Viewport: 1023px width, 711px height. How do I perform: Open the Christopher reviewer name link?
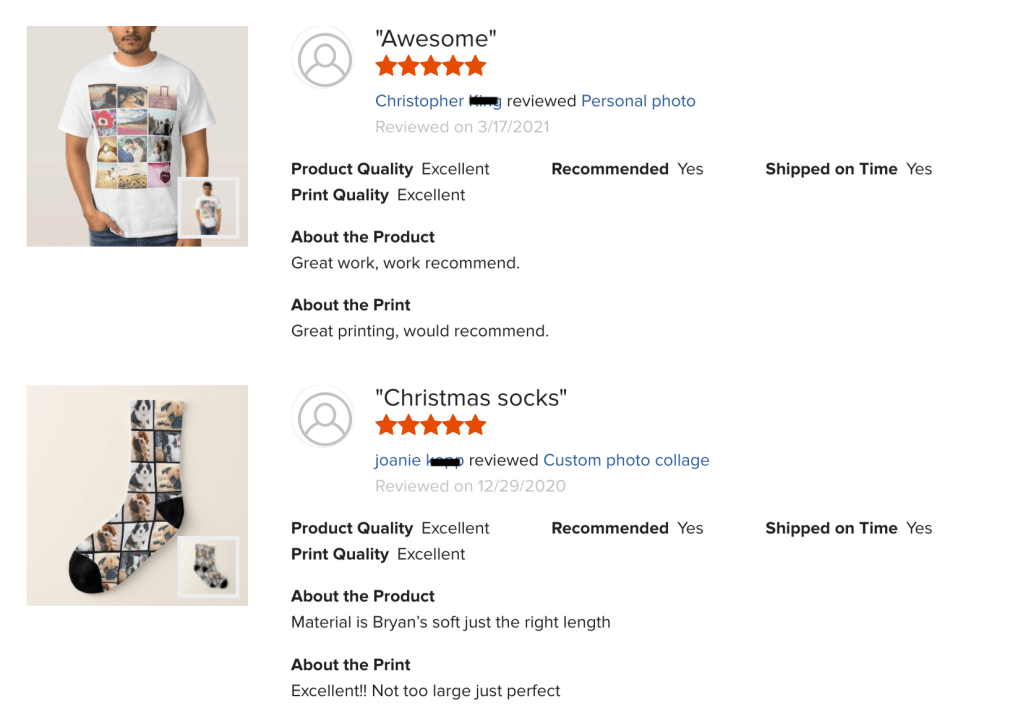[419, 101]
